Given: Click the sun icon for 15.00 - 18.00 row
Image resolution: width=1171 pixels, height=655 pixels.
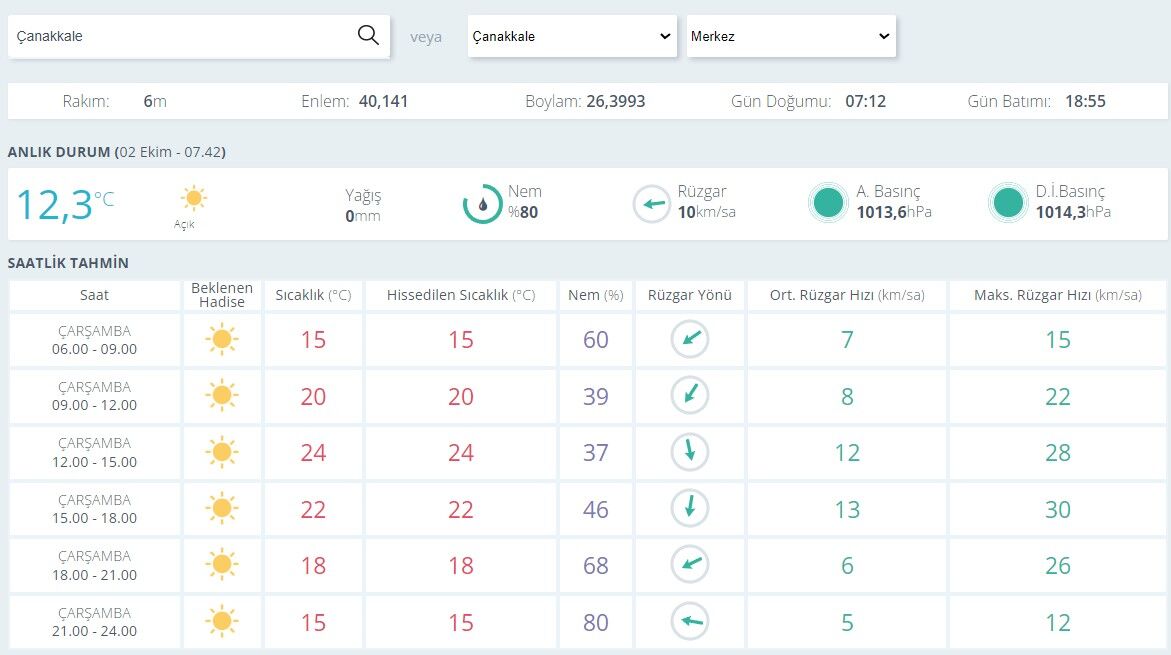Looking at the screenshot, I should click(222, 509).
